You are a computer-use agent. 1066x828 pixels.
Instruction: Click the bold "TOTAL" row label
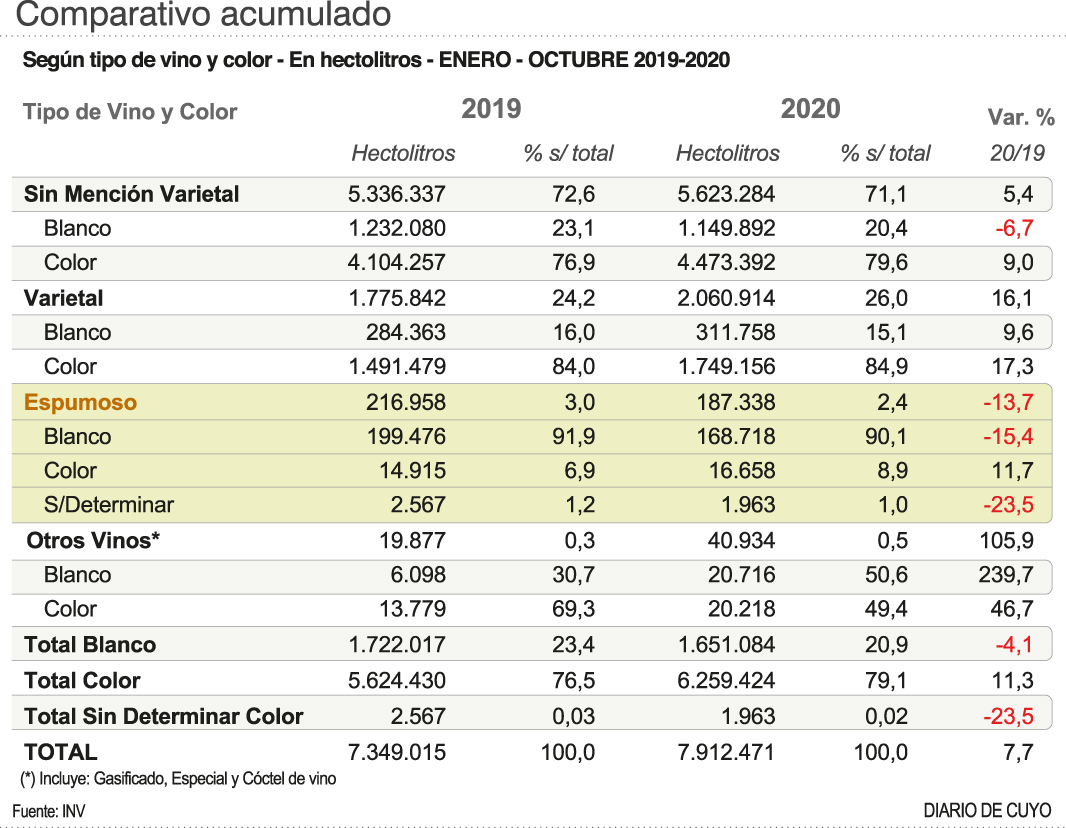[x=61, y=752]
